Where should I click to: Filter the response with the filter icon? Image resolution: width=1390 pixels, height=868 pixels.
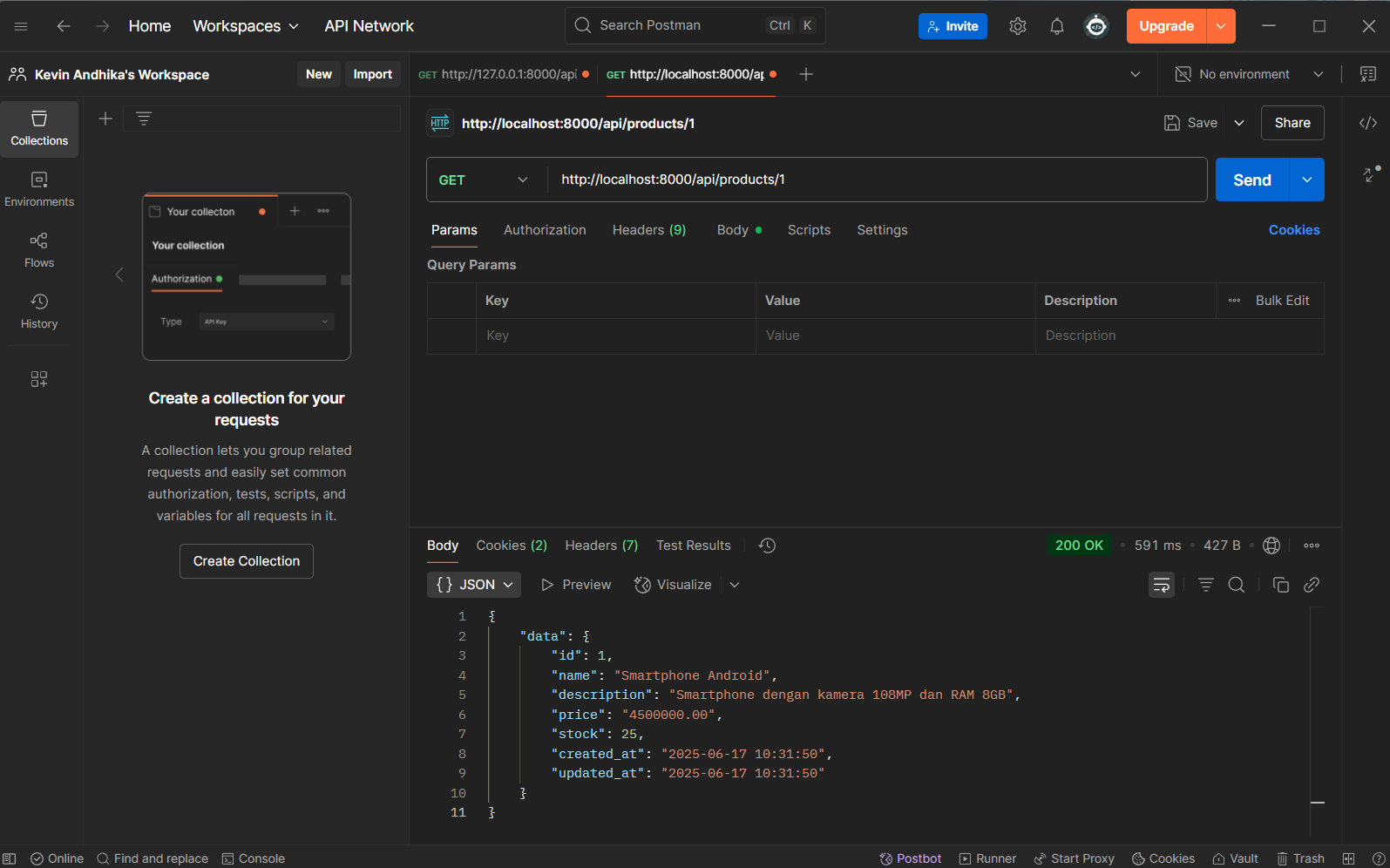(x=1205, y=585)
